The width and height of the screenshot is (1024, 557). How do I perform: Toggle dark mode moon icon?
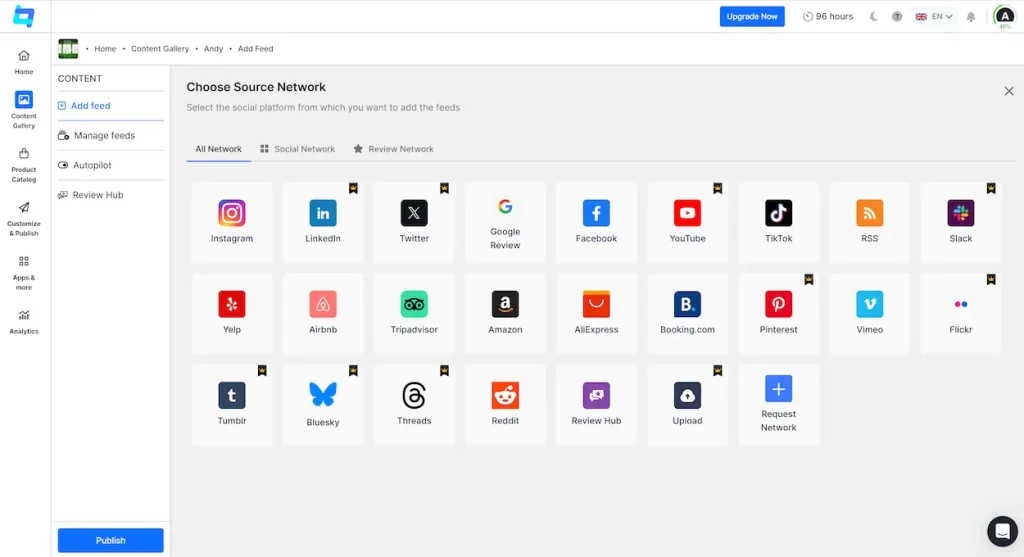(874, 16)
